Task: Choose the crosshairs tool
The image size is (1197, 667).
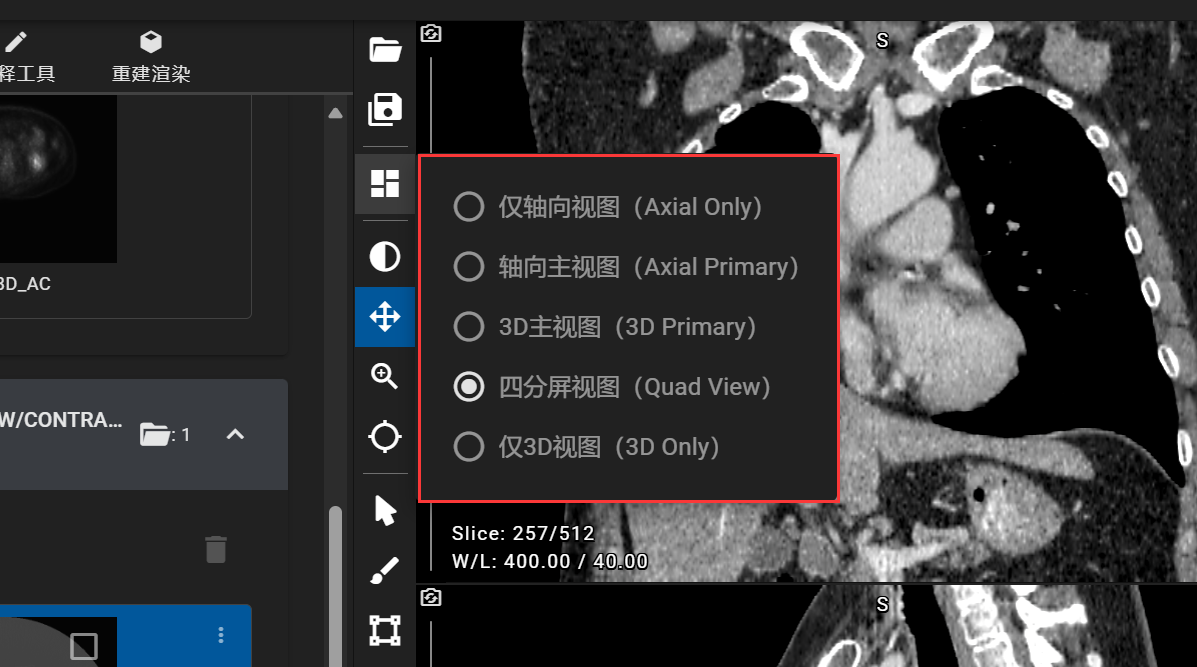Action: point(385,437)
